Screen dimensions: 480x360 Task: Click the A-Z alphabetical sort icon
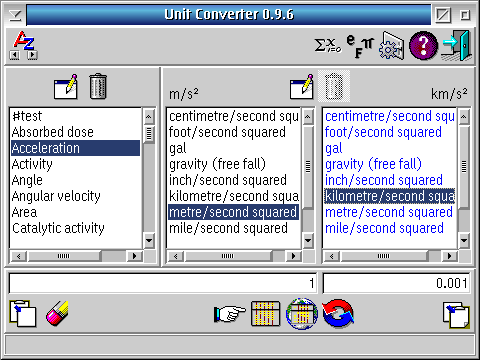coord(24,40)
